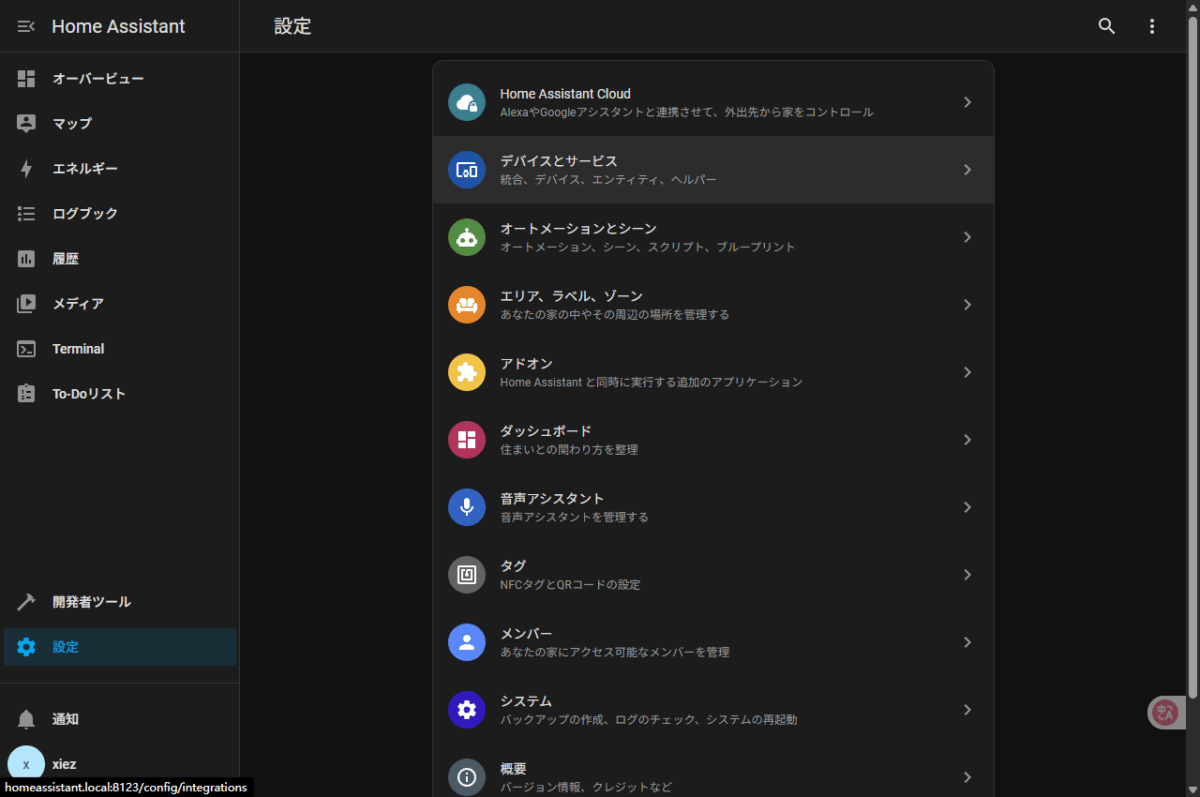Open ログブック in the sidebar

tap(120, 213)
